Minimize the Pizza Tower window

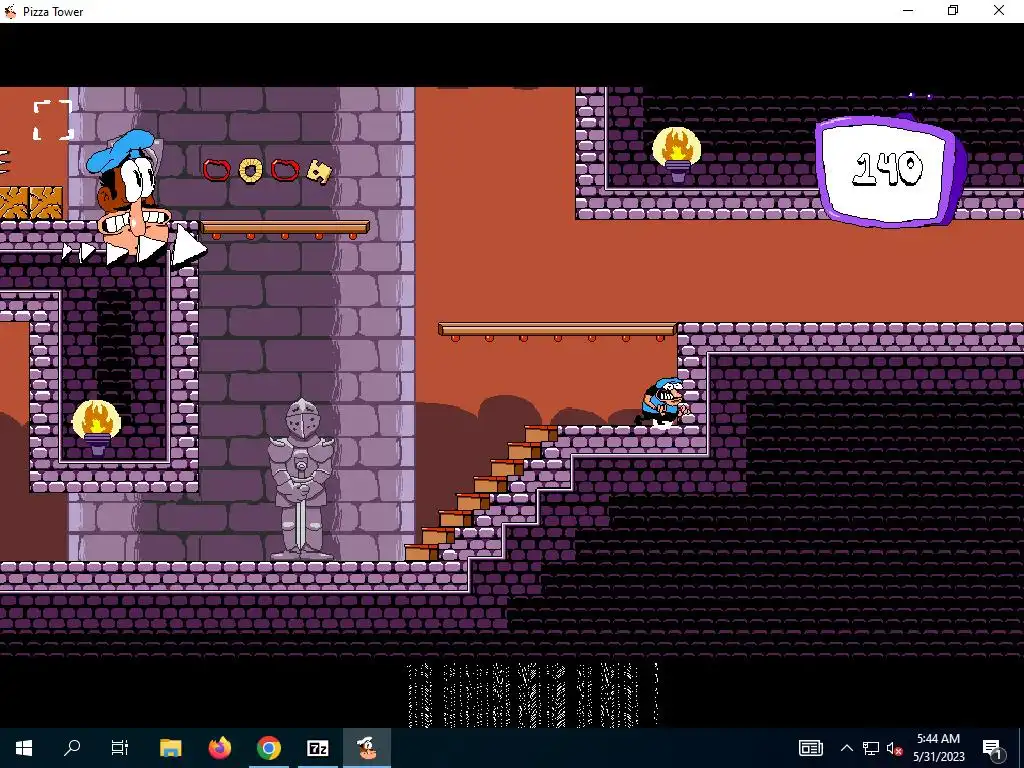tap(908, 10)
